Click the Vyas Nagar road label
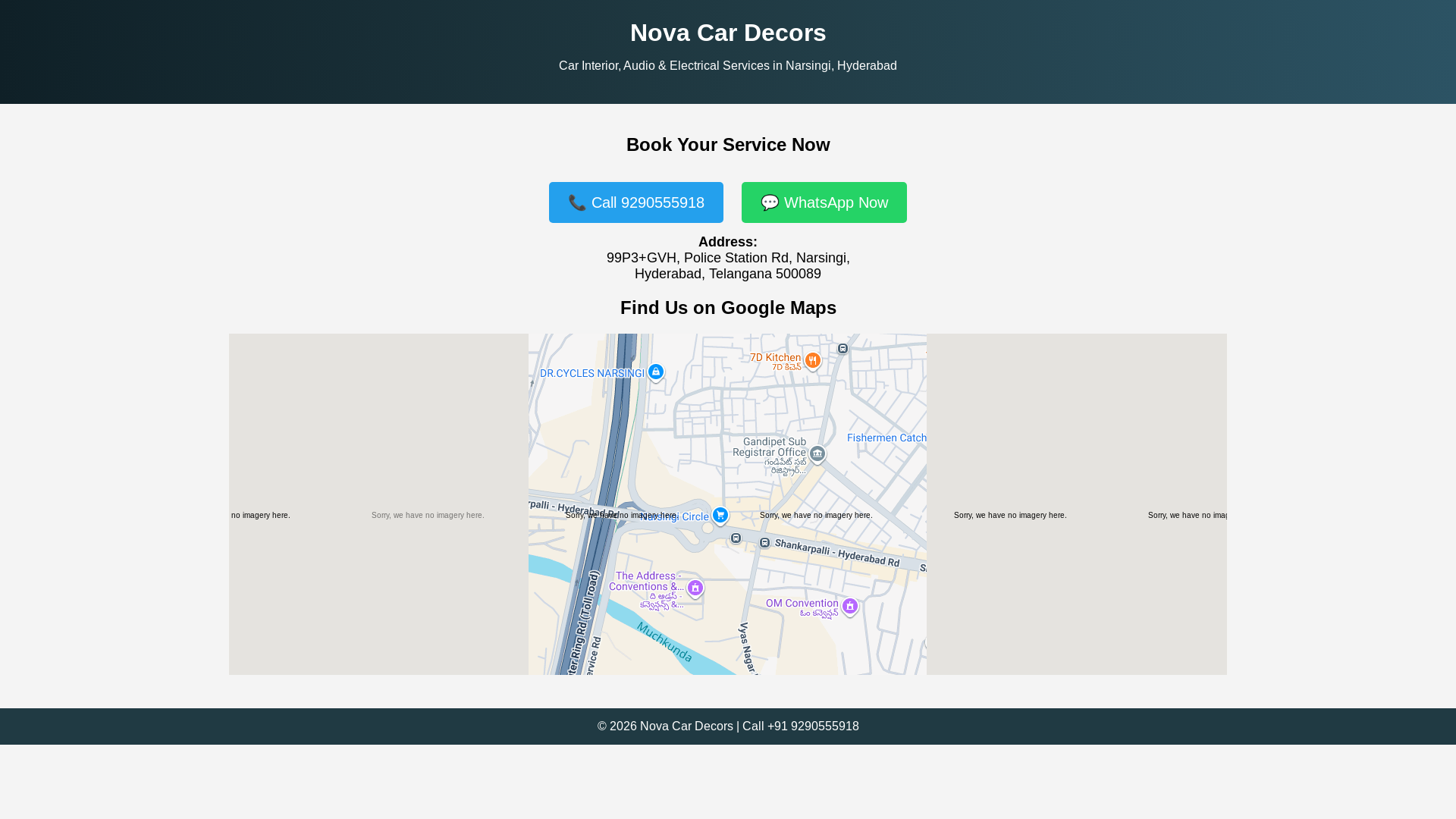 coord(748,648)
